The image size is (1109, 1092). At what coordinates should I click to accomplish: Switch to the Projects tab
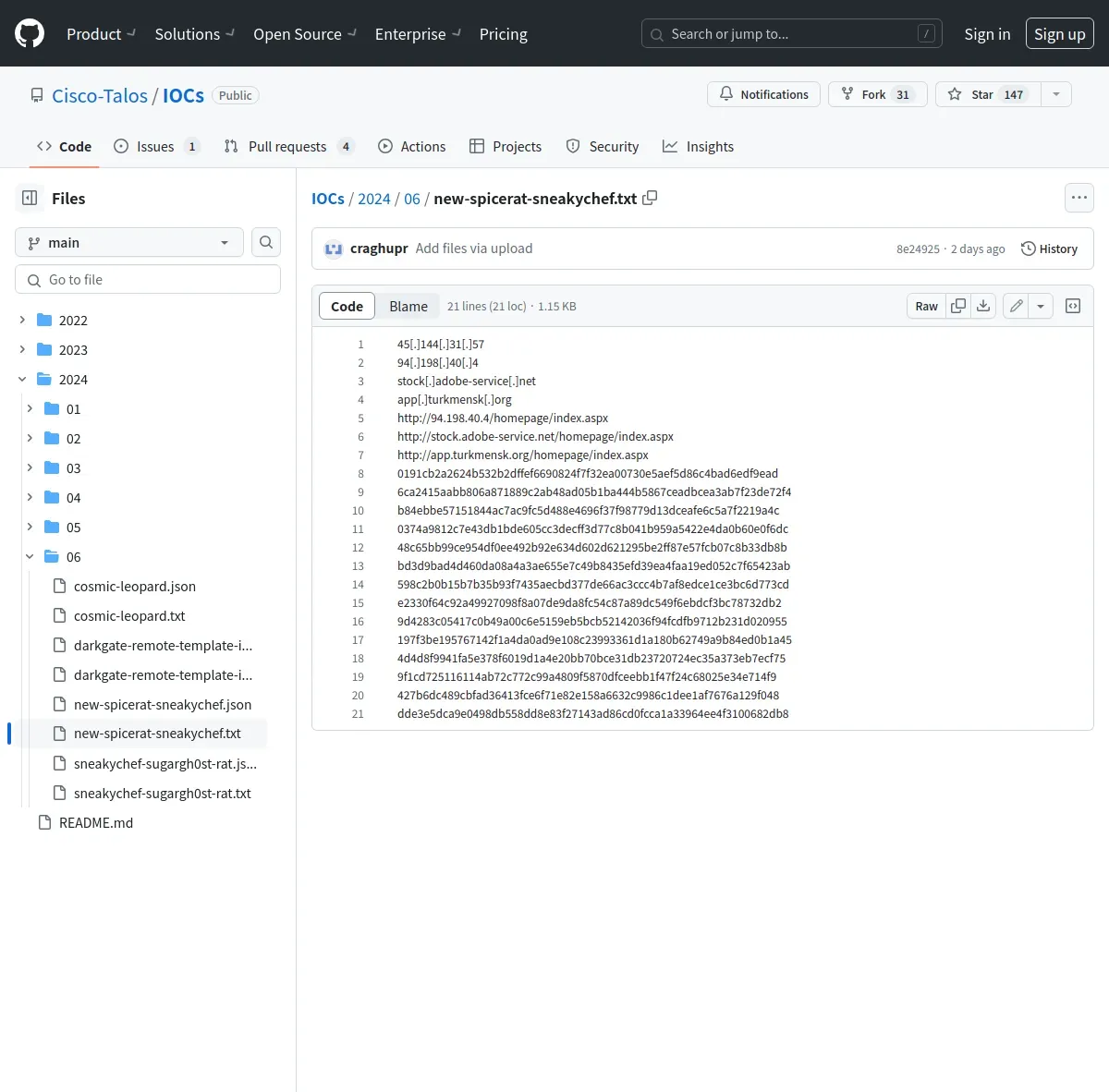pos(506,146)
